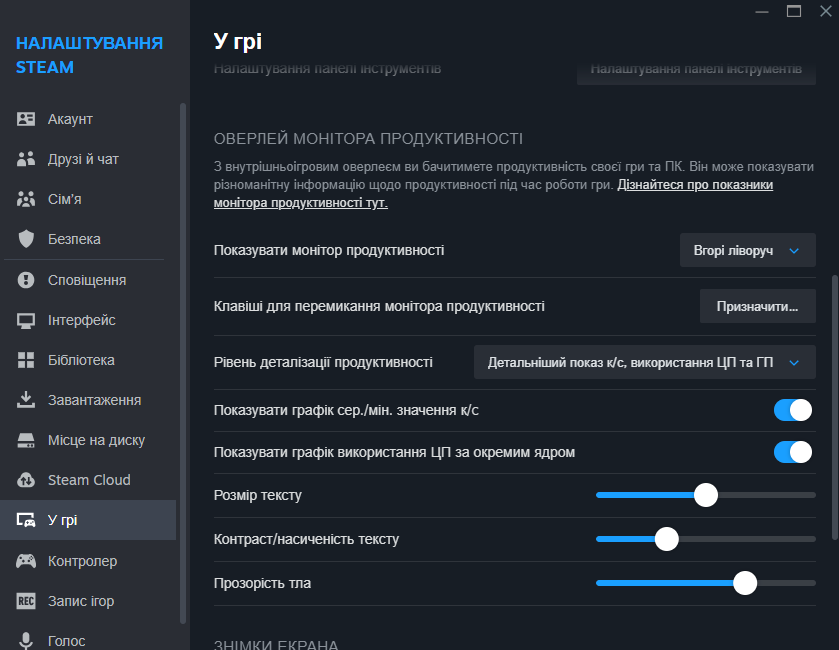Toggle CPU usage per-core graph switch
Screen dimensions: 839x650
click(792, 452)
